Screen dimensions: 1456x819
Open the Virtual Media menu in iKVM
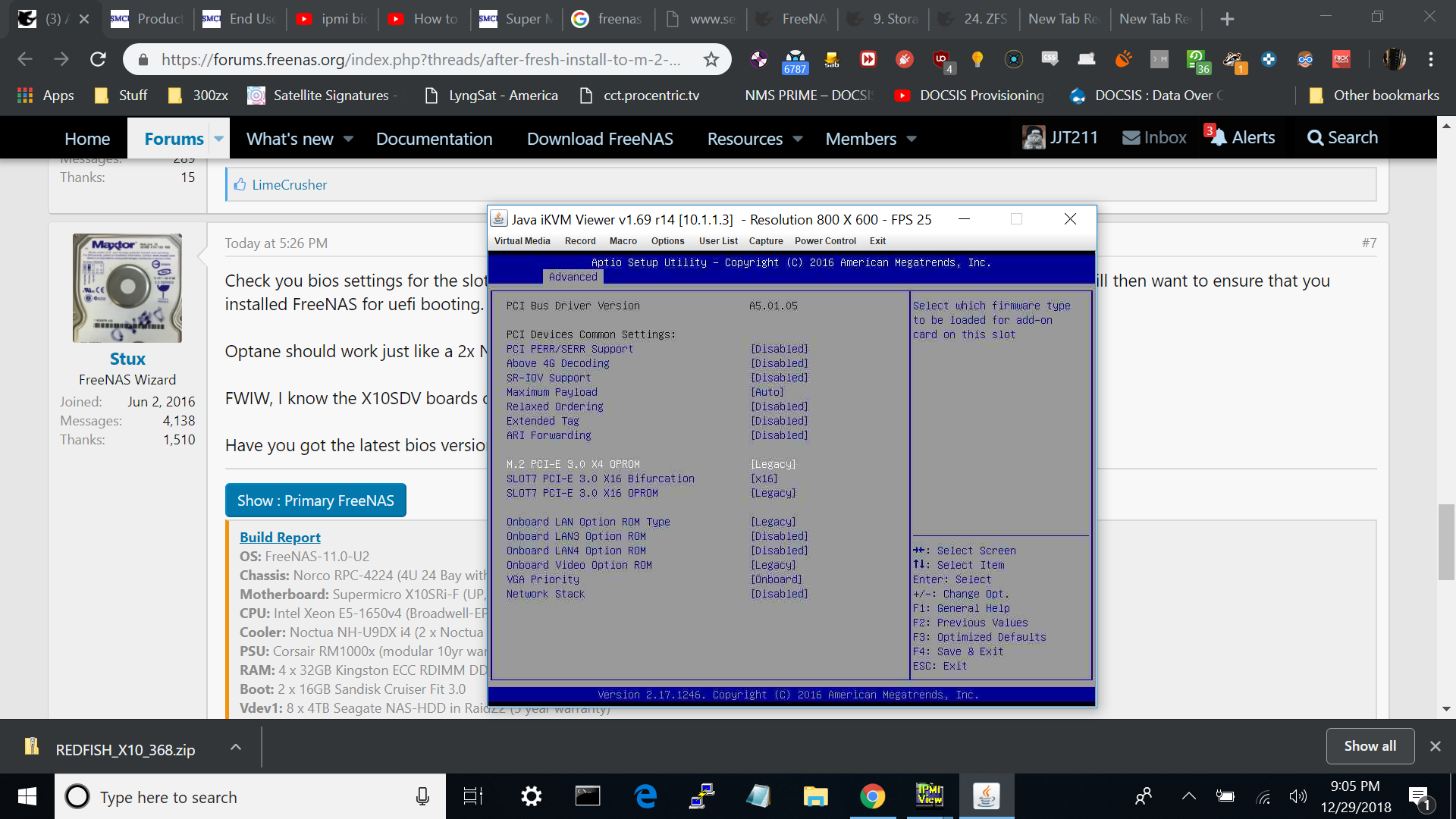pos(522,241)
